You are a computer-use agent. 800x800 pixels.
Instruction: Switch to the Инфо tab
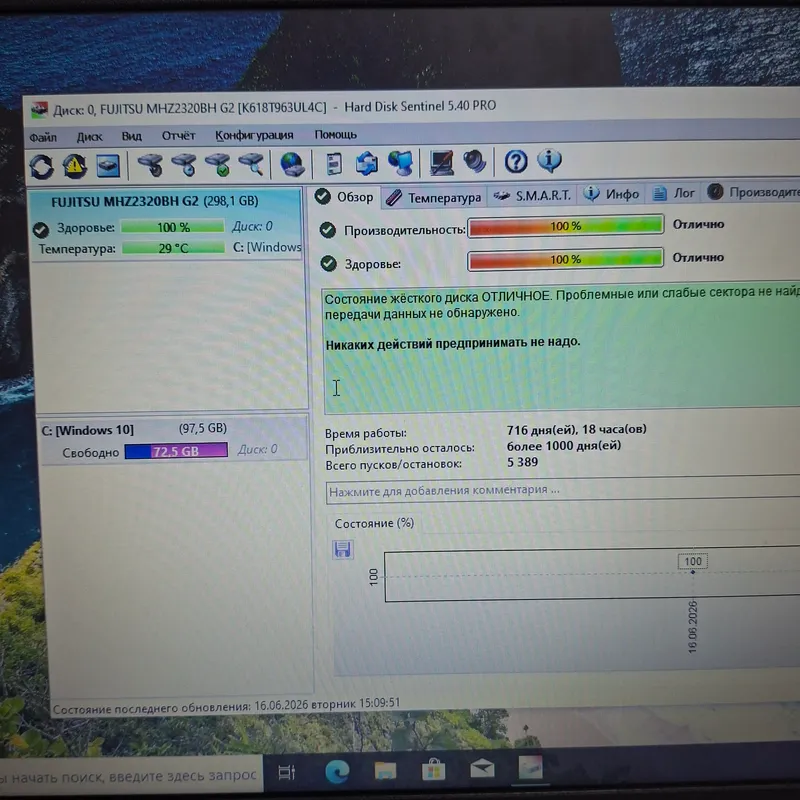[x=611, y=194]
